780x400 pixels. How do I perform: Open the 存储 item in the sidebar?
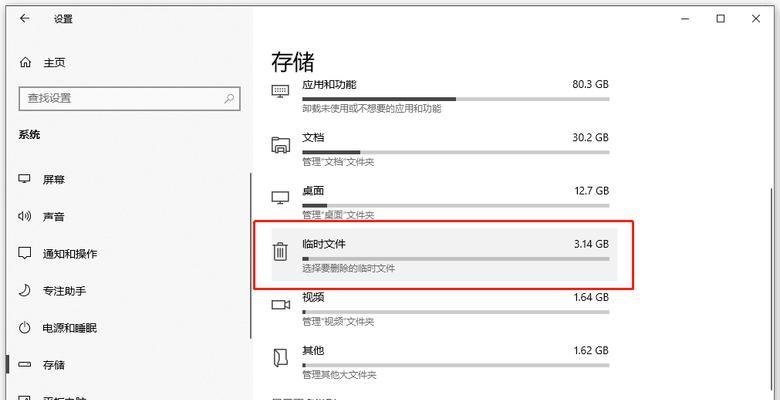click(x=55, y=364)
